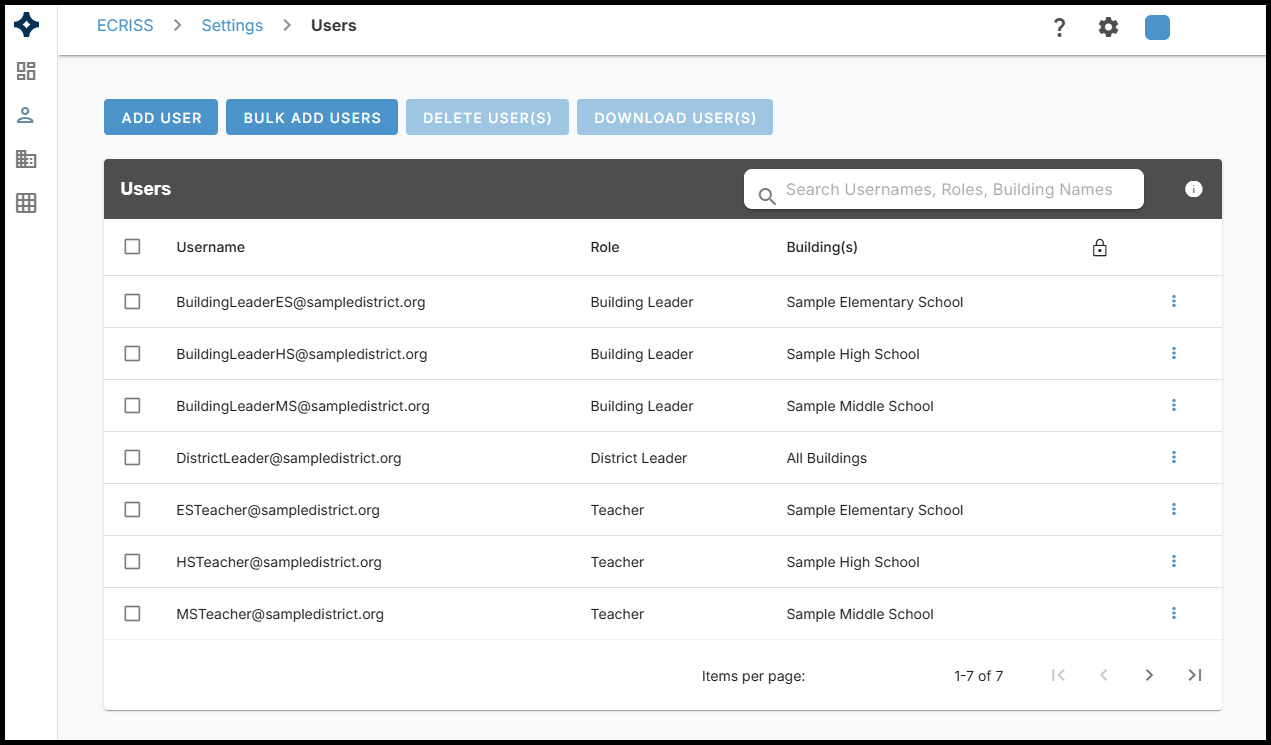Screen dimensions: 1271x745
Task: Click the lock icon column header
Action: click(x=1099, y=248)
